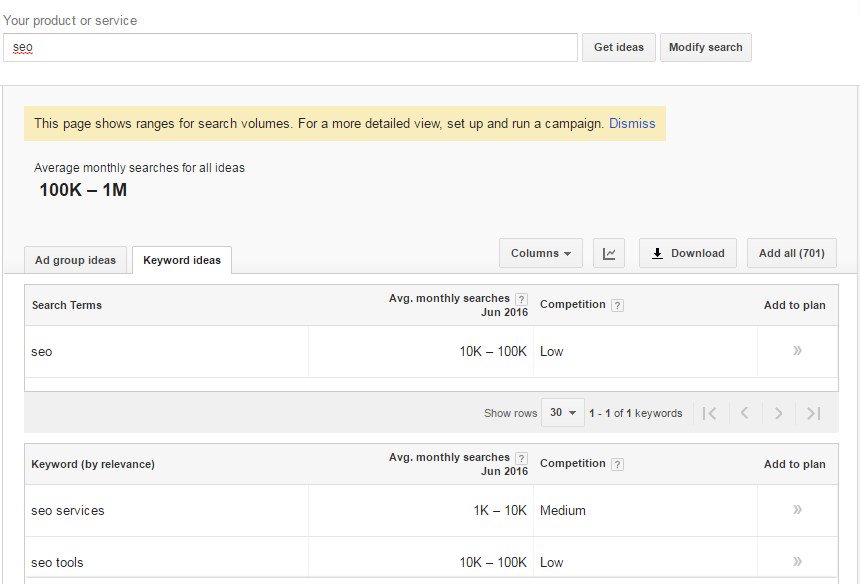
Task: Download the keyword ideas
Action: click(688, 253)
